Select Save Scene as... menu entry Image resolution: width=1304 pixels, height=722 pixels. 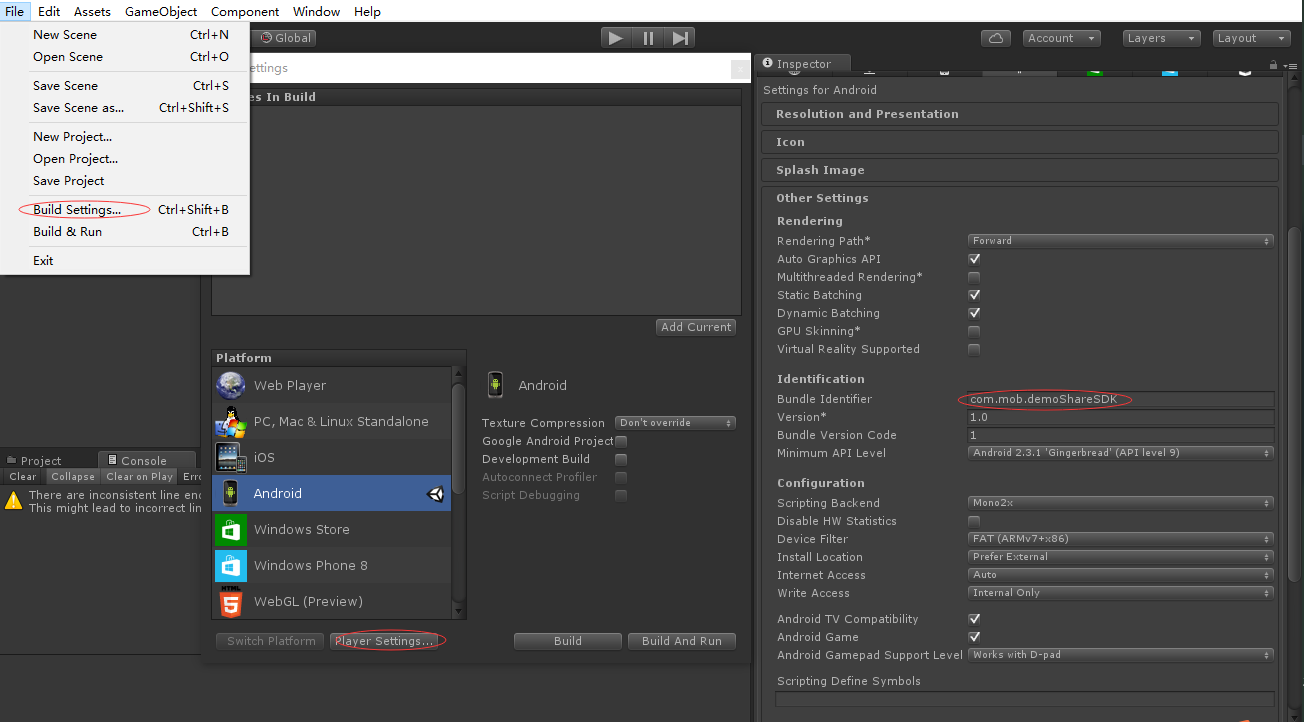click(x=125, y=108)
